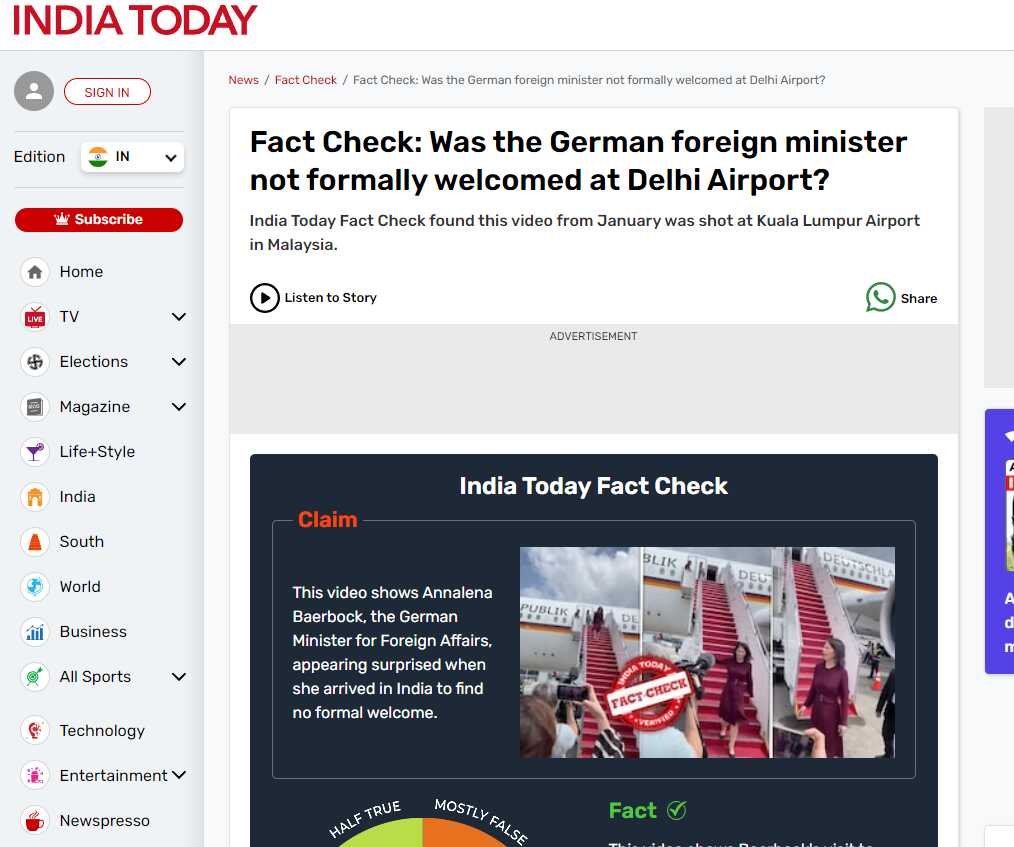Viewport: 1014px width, 847px height.
Task: Click the red Subscribe button
Action: (99, 219)
